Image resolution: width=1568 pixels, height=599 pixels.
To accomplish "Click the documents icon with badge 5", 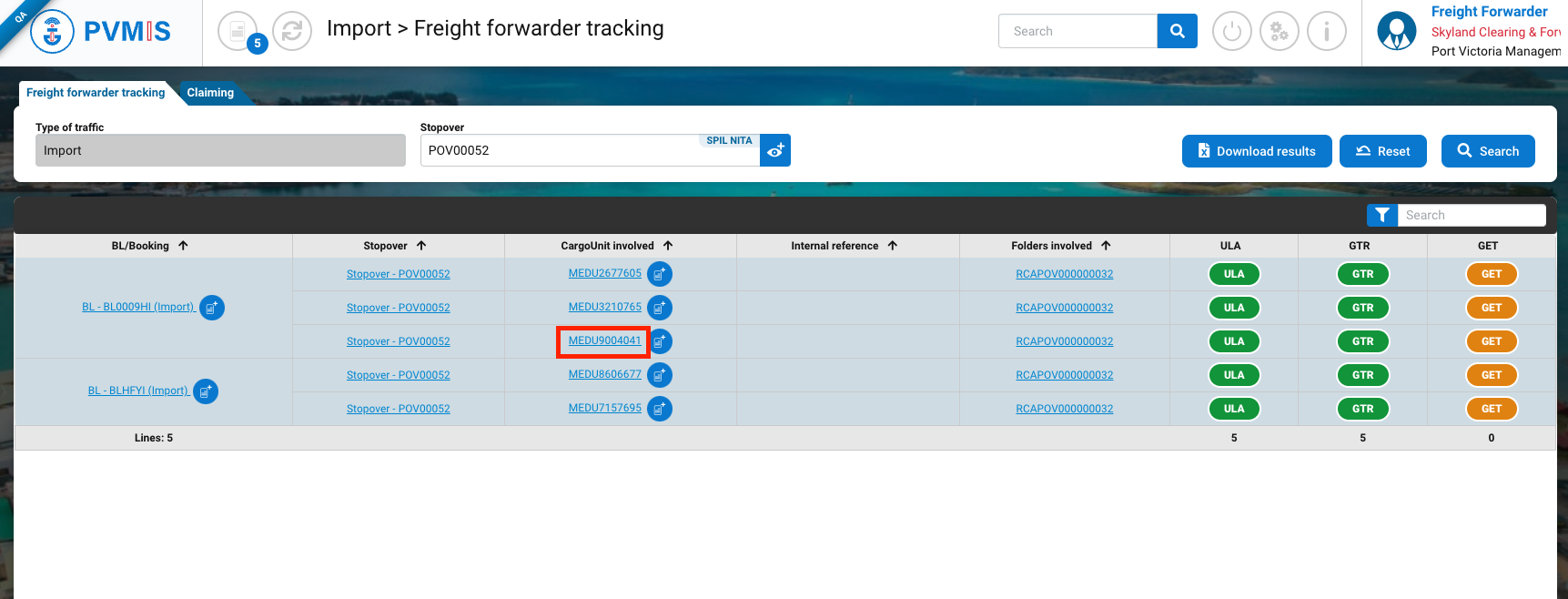I will (x=238, y=32).
